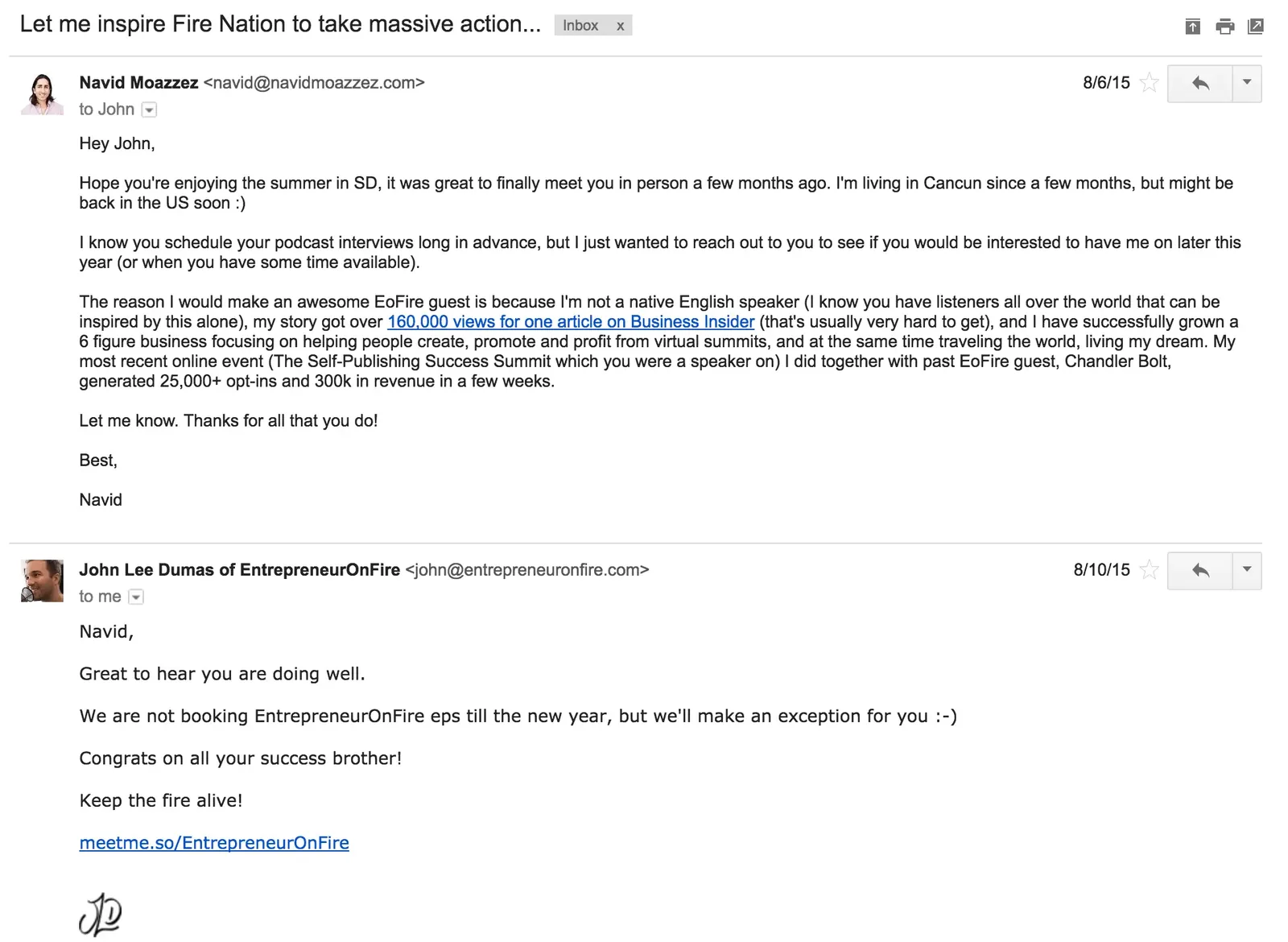1288x942 pixels.
Task: Reply to John Lee Dumas's 8/10/15 message
Action: pyautogui.click(x=1200, y=570)
